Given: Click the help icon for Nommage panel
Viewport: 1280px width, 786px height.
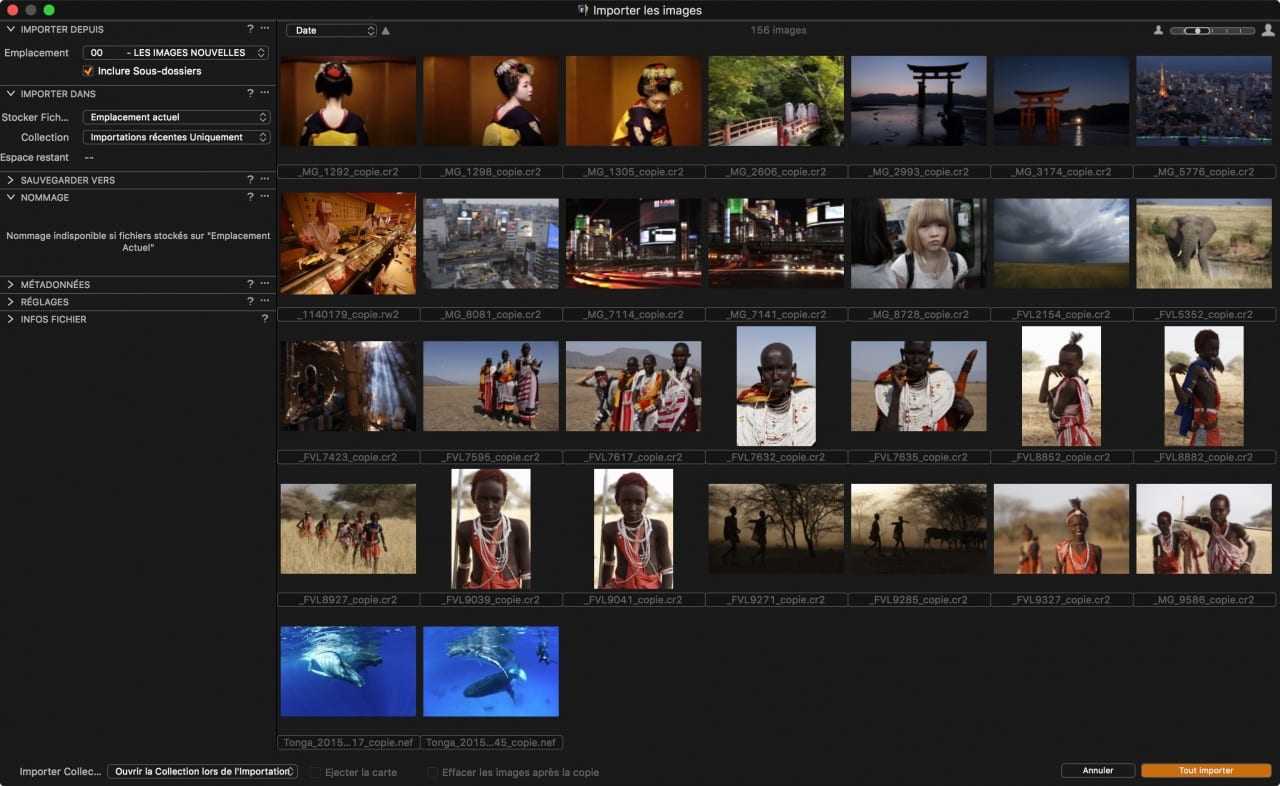Looking at the screenshot, I should (250, 198).
